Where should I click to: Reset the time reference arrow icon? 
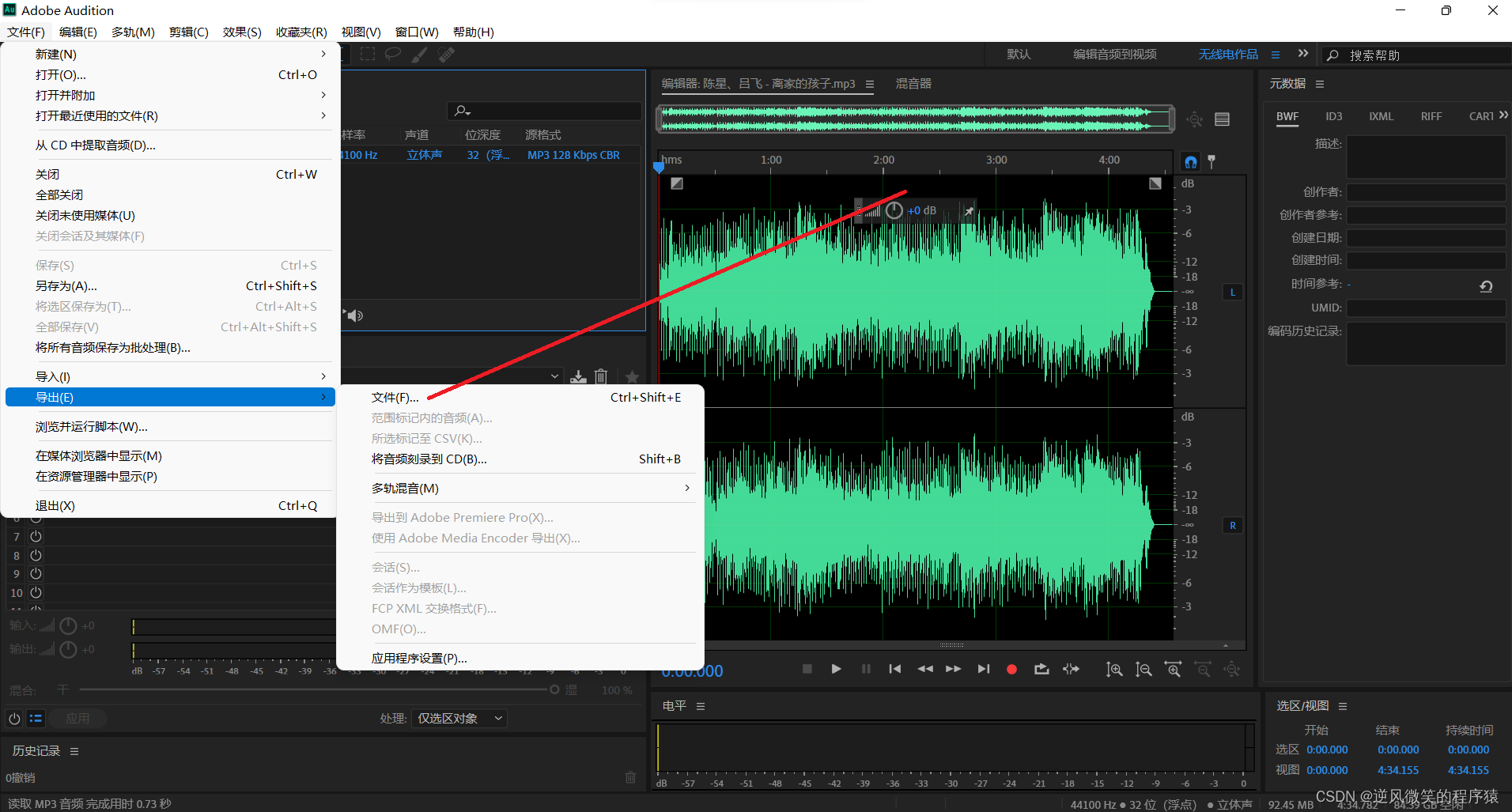[x=1486, y=286]
